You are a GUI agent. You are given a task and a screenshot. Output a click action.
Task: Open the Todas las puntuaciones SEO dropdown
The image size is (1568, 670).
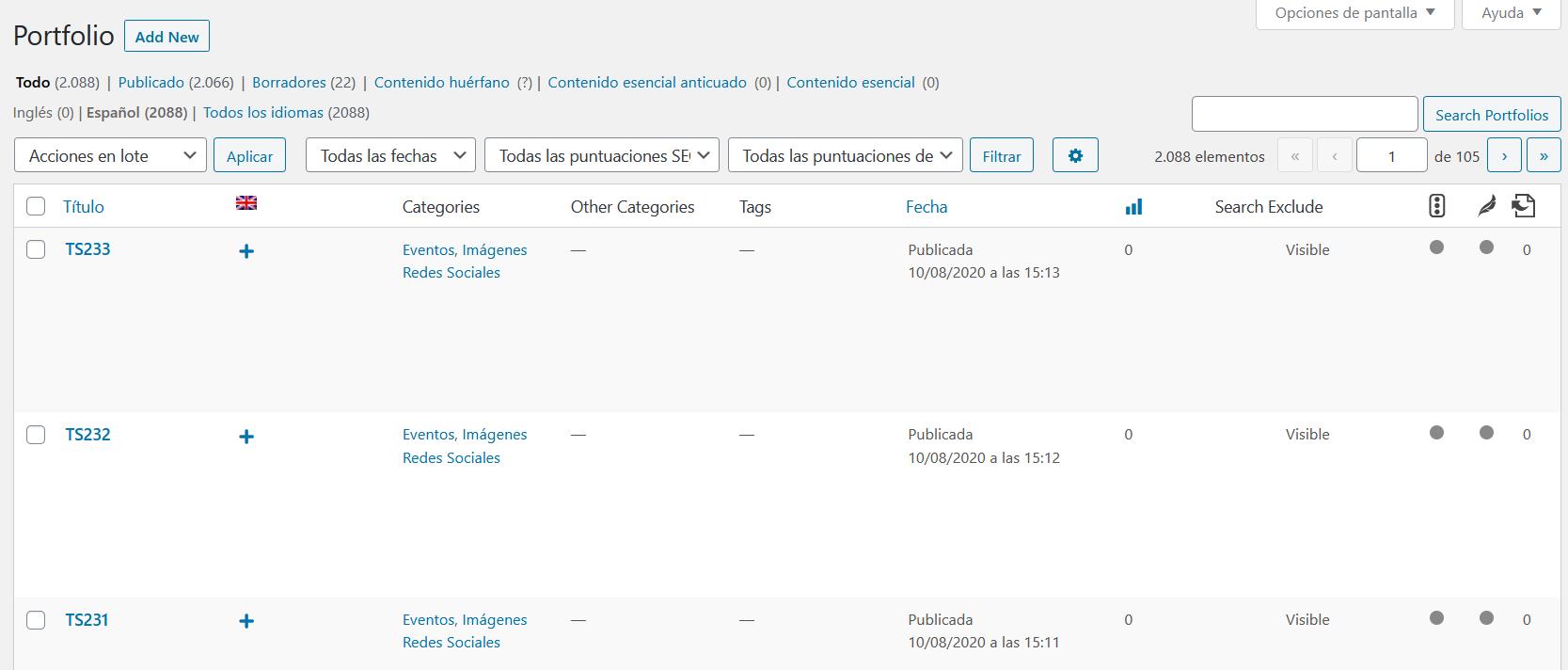click(x=602, y=155)
